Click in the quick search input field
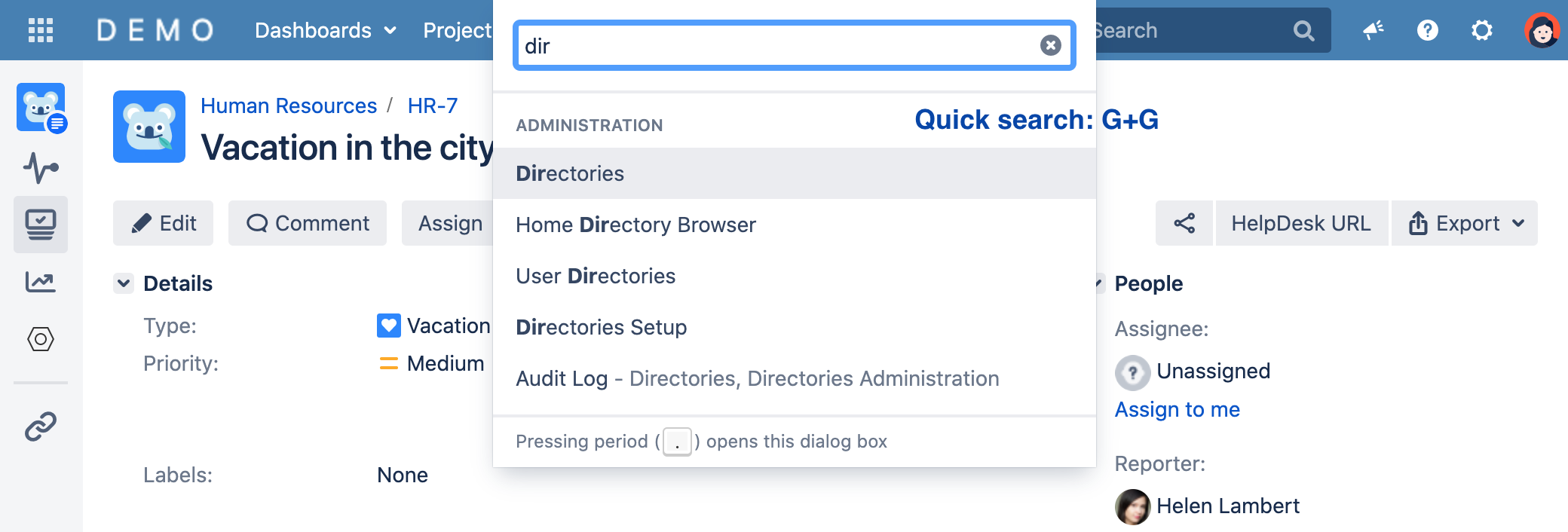1568x532 pixels. [776, 46]
